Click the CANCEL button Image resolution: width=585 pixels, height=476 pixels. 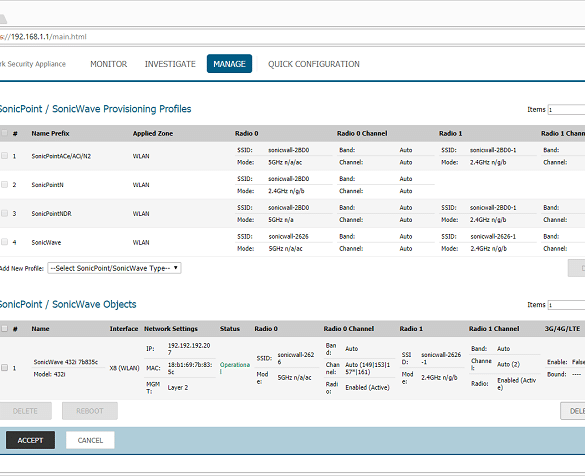(90, 440)
